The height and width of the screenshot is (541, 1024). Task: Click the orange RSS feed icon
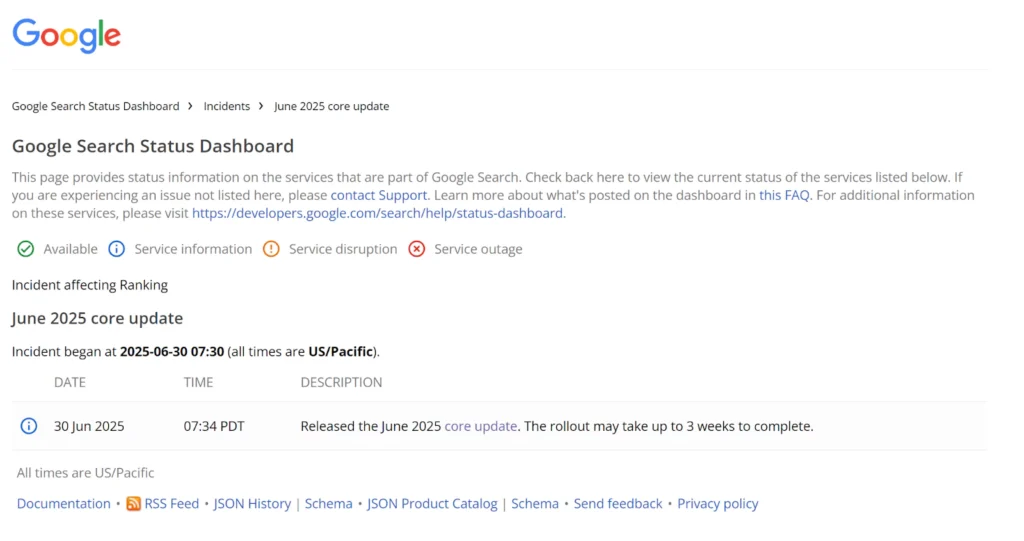(133, 504)
